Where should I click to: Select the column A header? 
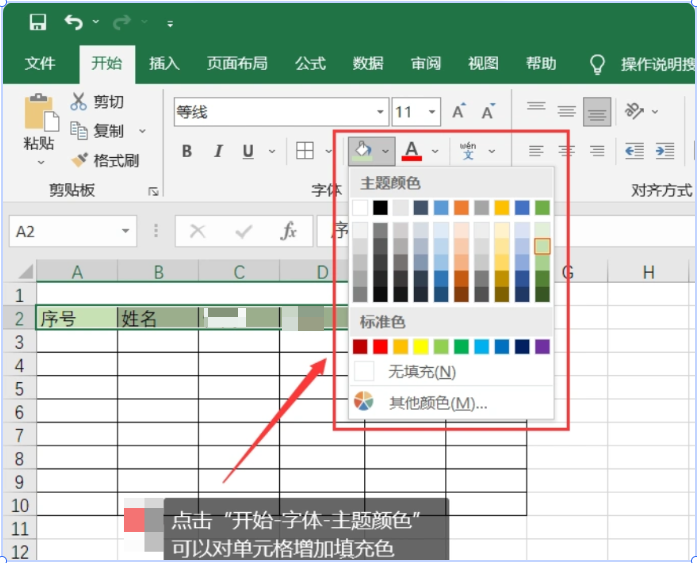click(x=77, y=272)
